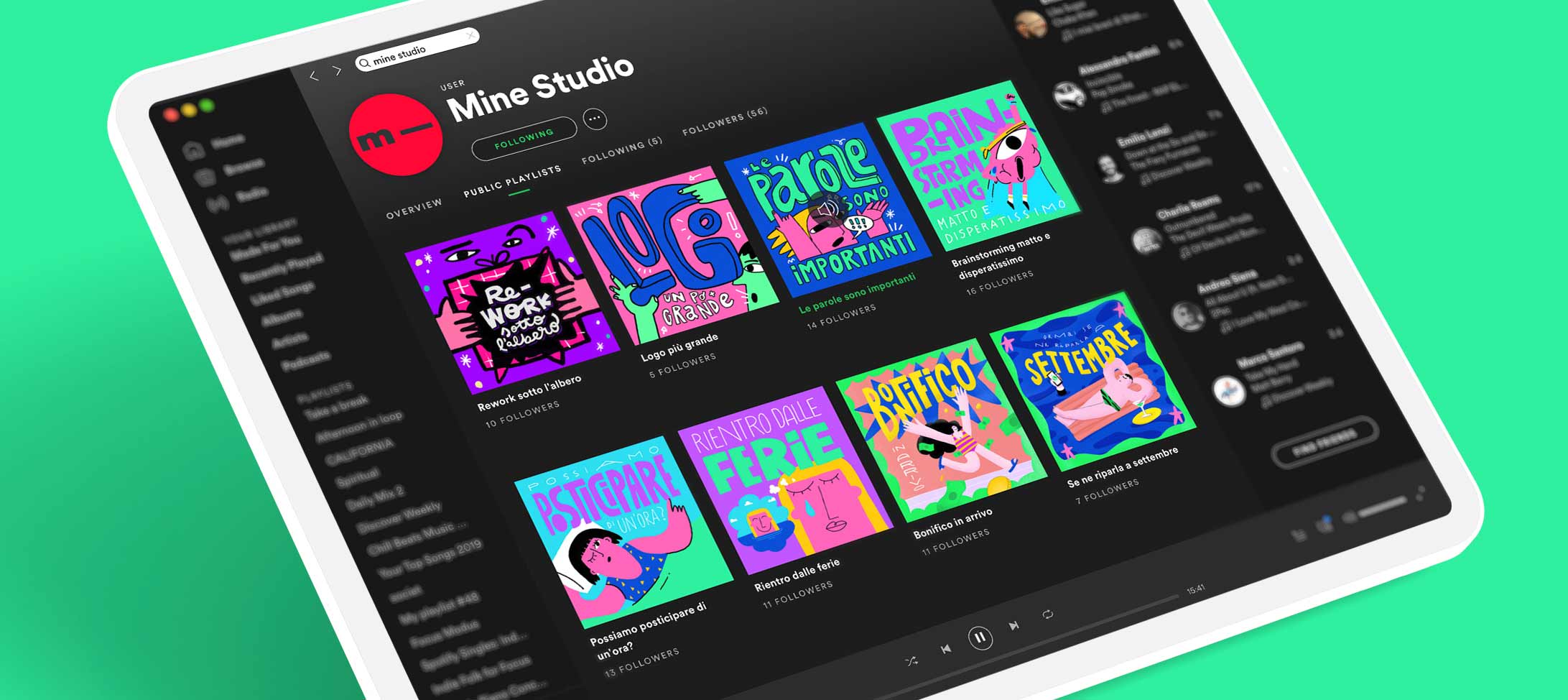Open 'My playlist #48' in the sidebar
Screen dimensions: 1568x700
pos(440,607)
